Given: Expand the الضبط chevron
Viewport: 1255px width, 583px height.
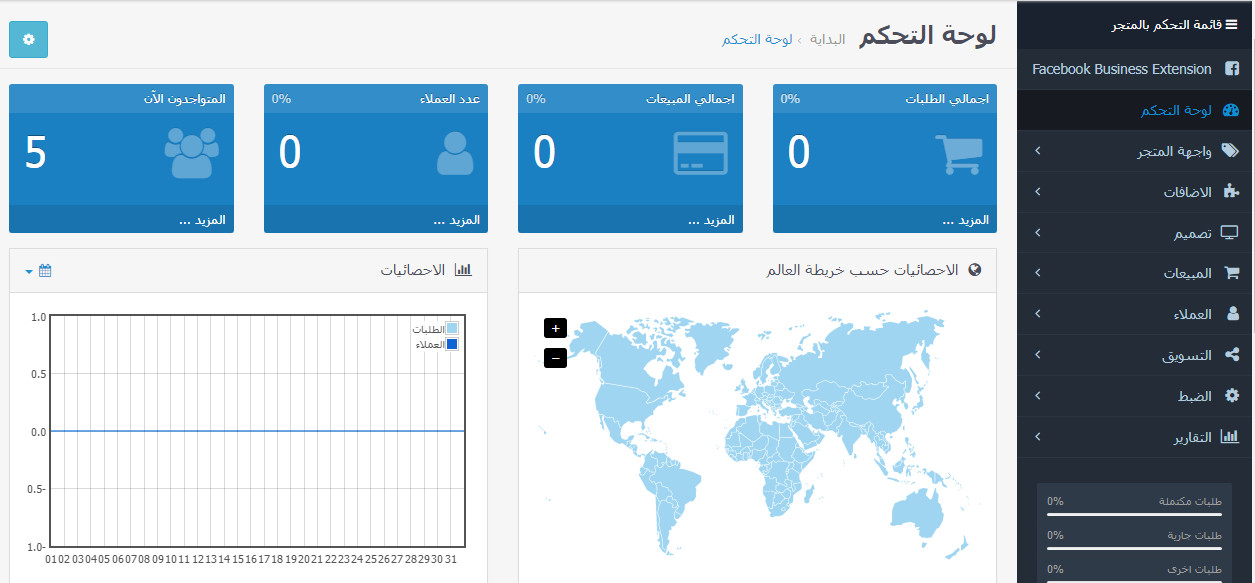Looking at the screenshot, I should click(1037, 396).
